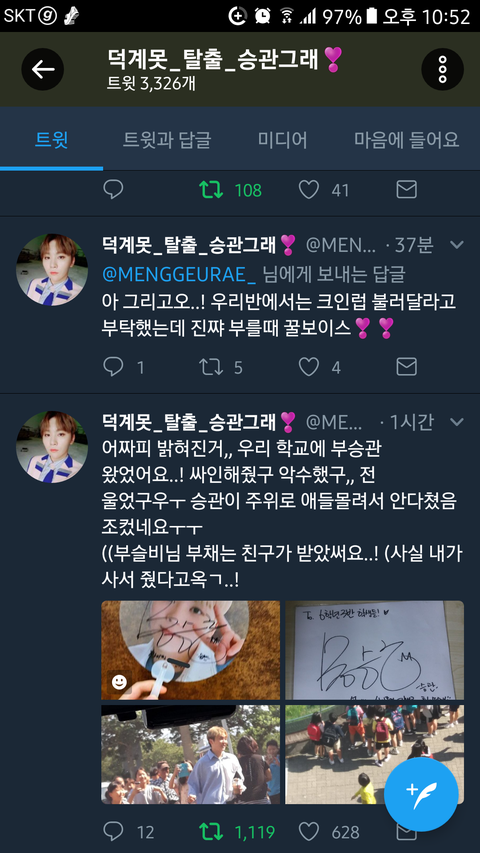Toggle retweet showing 108 count
The height and width of the screenshot is (853, 480).
click(x=211, y=189)
